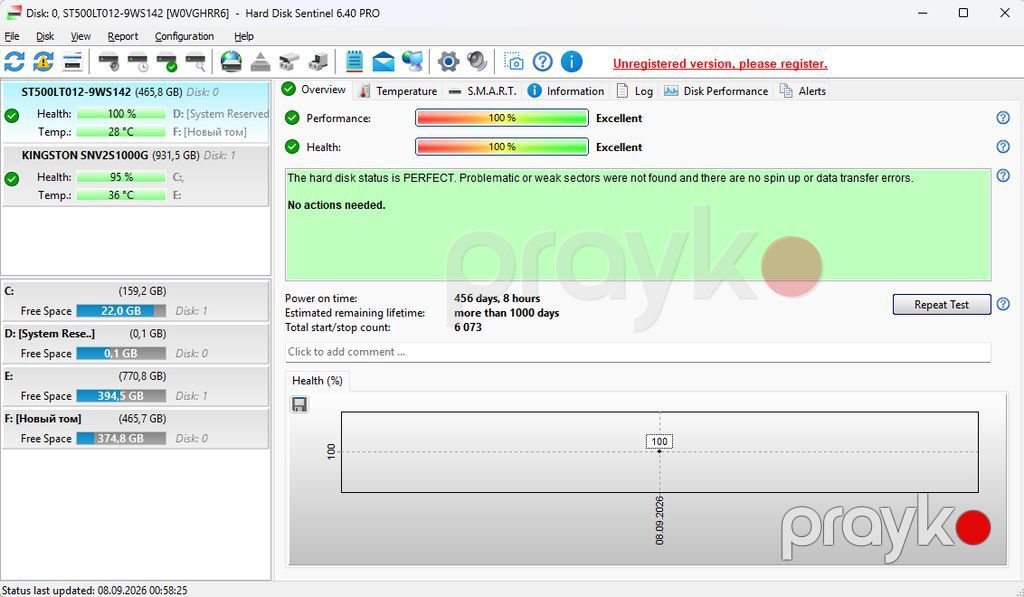Switch to the Overview tab
Viewport: 1024px width, 597px height.
[315, 89]
